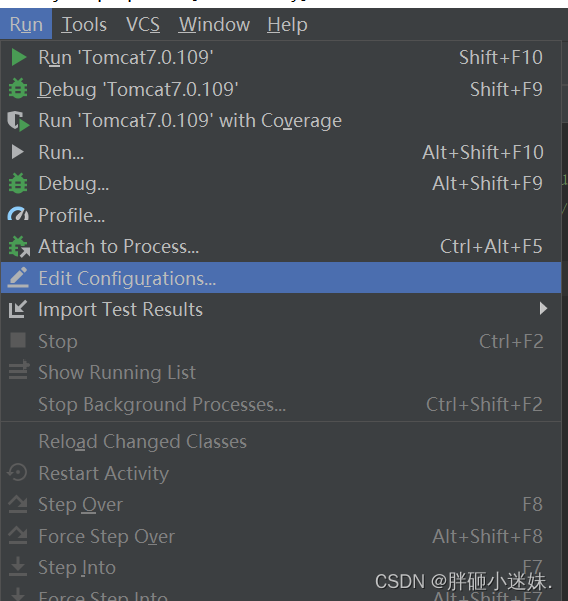Click the Profile... speedometer icon
The image size is (568, 601).
pos(18,215)
